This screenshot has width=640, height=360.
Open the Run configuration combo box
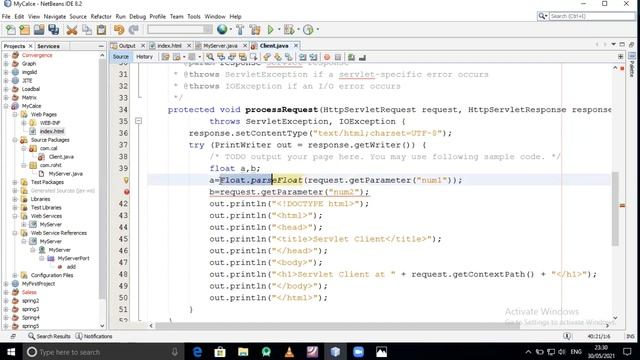click(x=180, y=29)
